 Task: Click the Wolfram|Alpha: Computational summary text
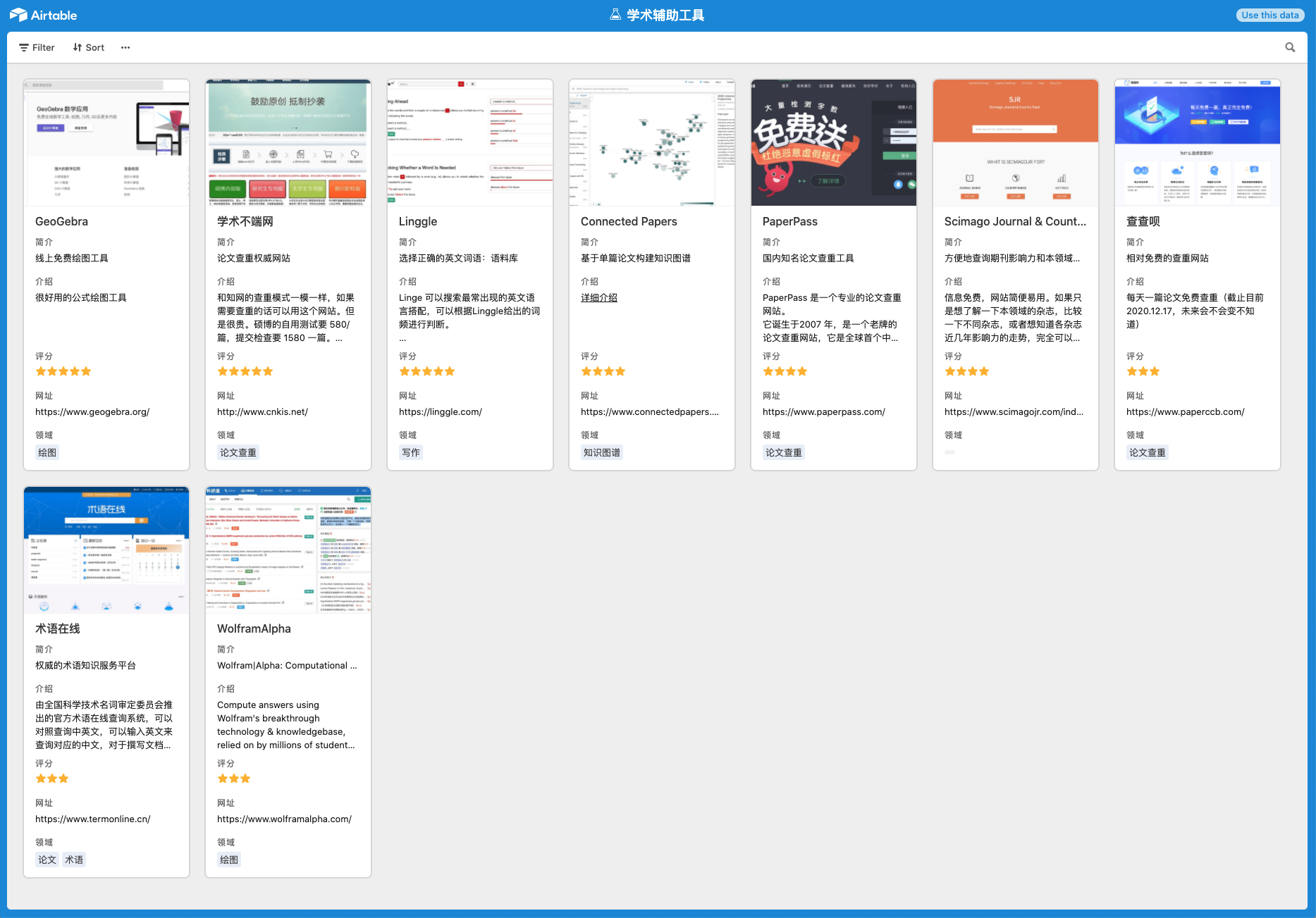click(x=288, y=666)
